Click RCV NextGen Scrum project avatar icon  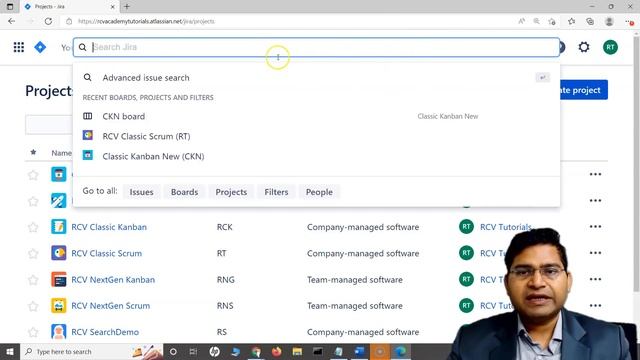click(x=59, y=306)
